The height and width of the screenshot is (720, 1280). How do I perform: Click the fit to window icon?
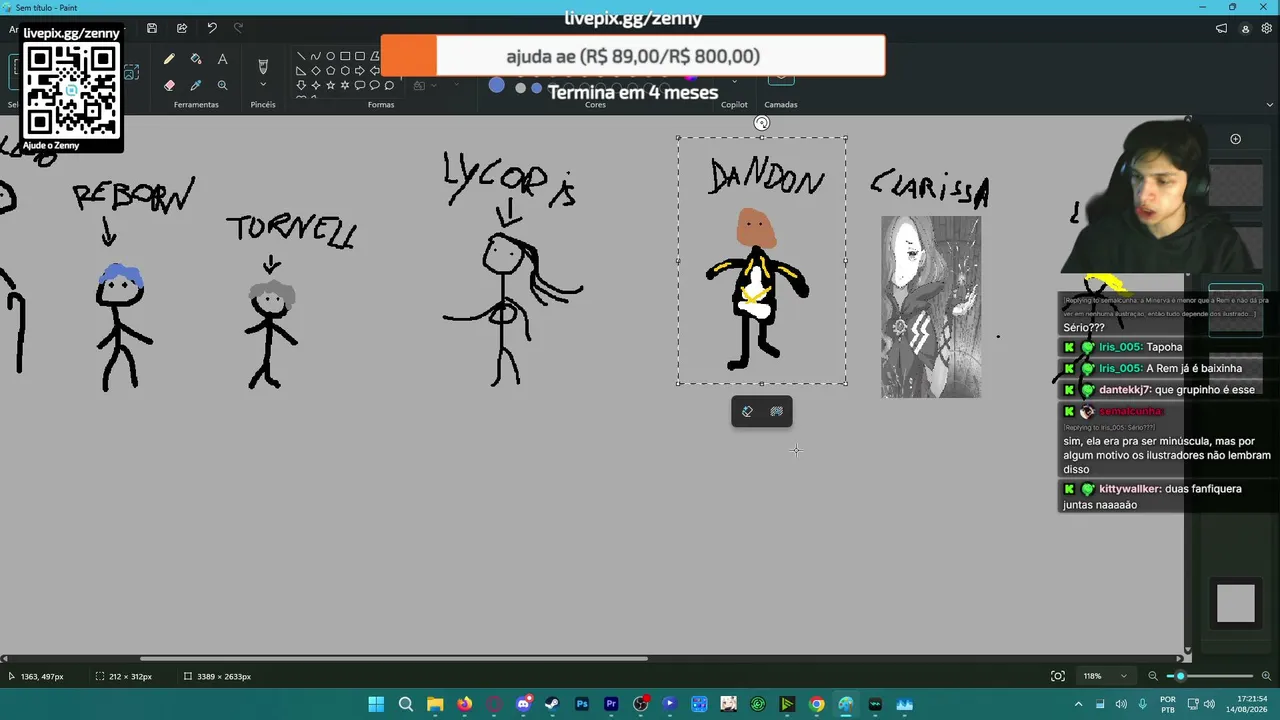coord(1058,676)
